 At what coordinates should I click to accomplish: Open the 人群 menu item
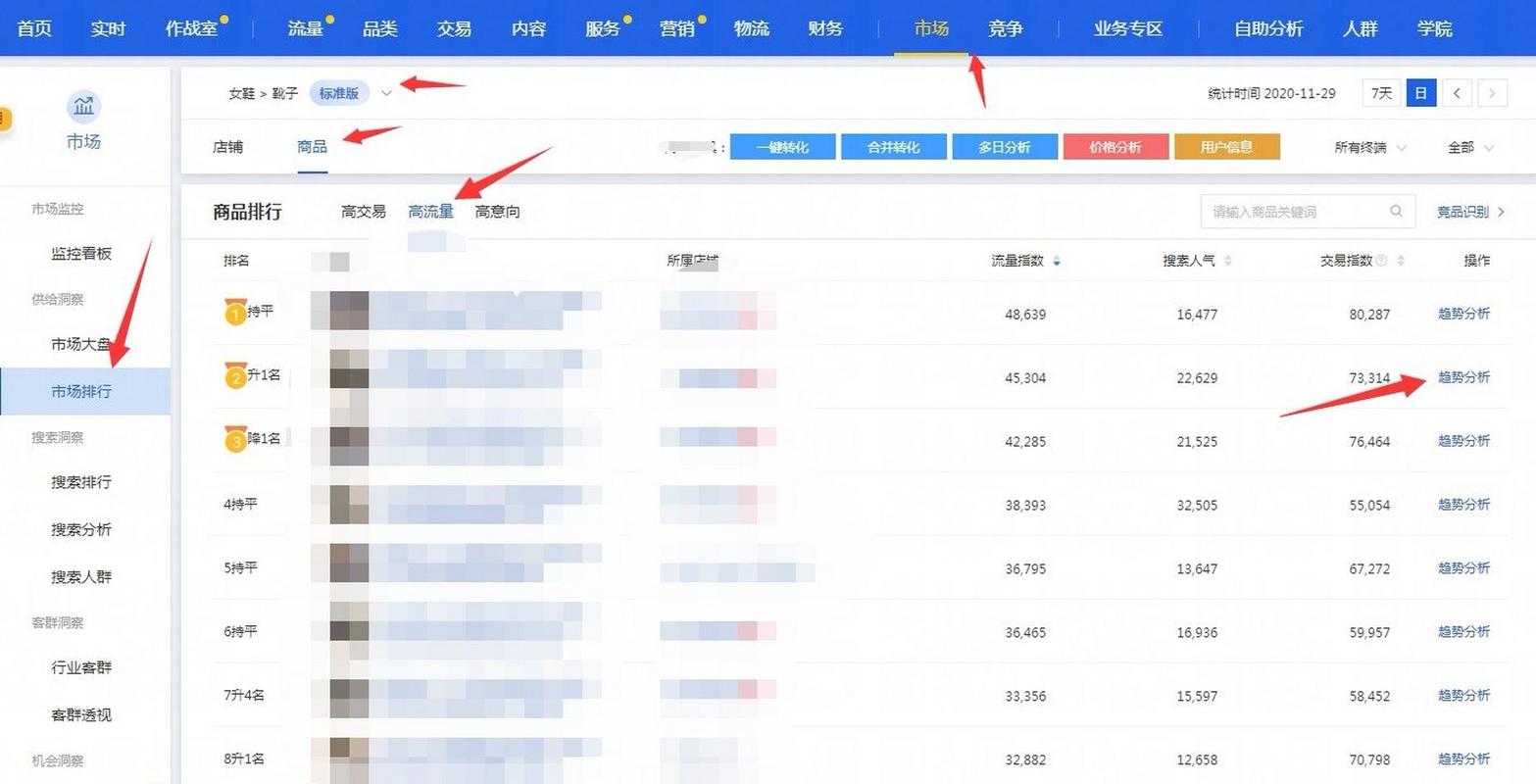(1361, 28)
